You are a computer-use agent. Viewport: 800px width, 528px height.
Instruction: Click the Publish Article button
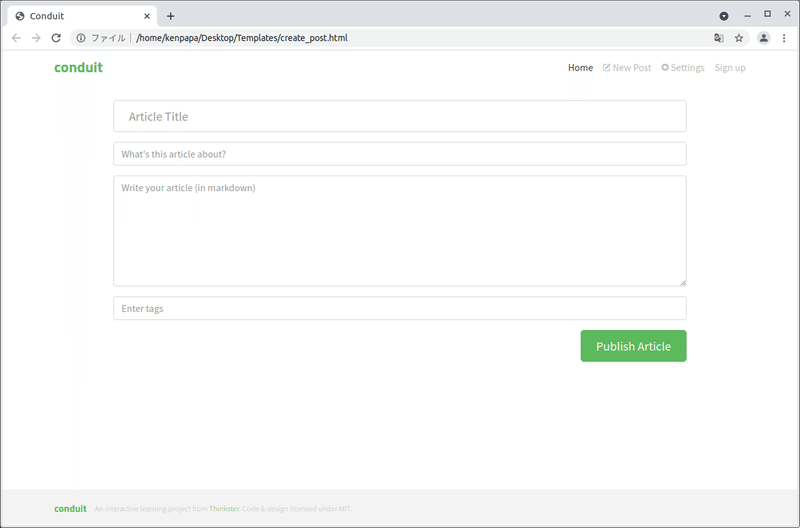[x=633, y=346]
